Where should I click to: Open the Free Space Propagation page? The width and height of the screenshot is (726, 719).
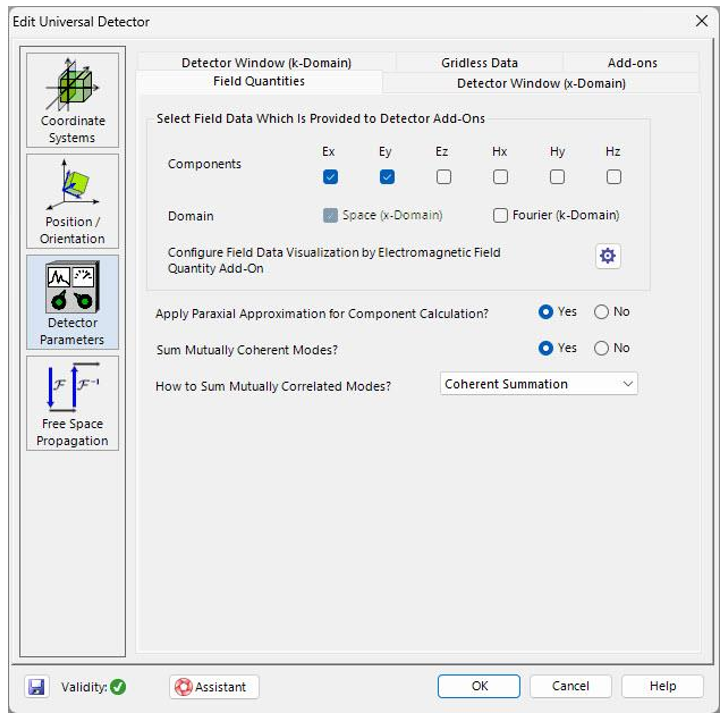tap(72, 403)
